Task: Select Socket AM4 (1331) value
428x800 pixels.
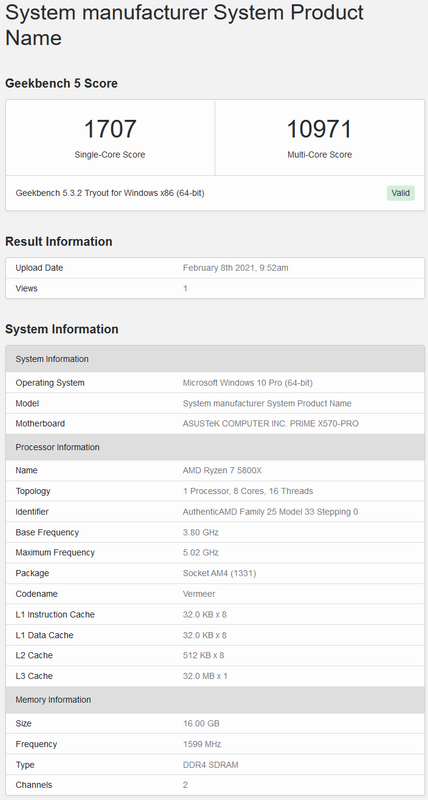Action: click(x=219, y=573)
